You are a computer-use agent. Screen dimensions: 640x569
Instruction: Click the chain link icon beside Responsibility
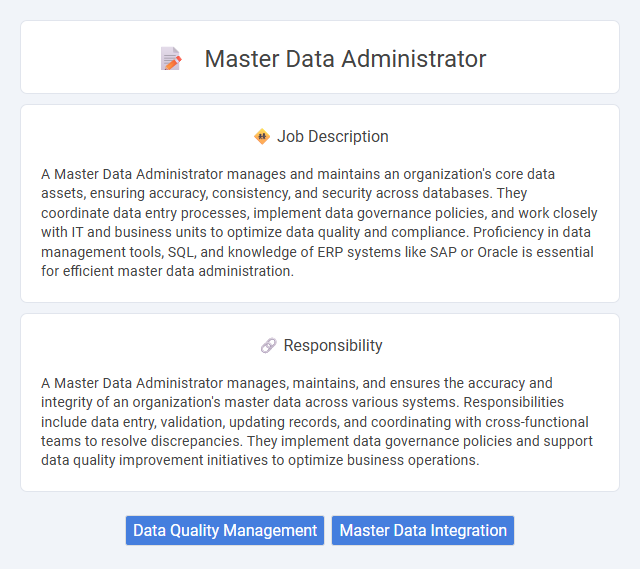(x=269, y=346)
